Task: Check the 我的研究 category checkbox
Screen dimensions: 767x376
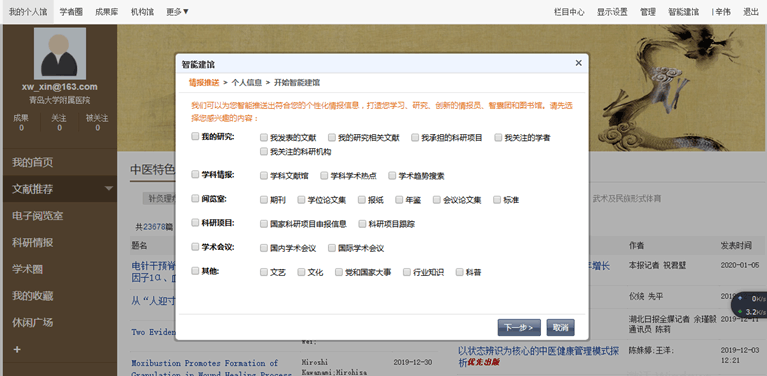Action: pos(195,136)
